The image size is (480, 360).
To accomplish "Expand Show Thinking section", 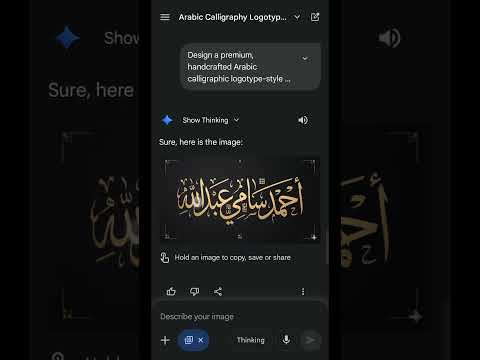I will tap(211, 120).
